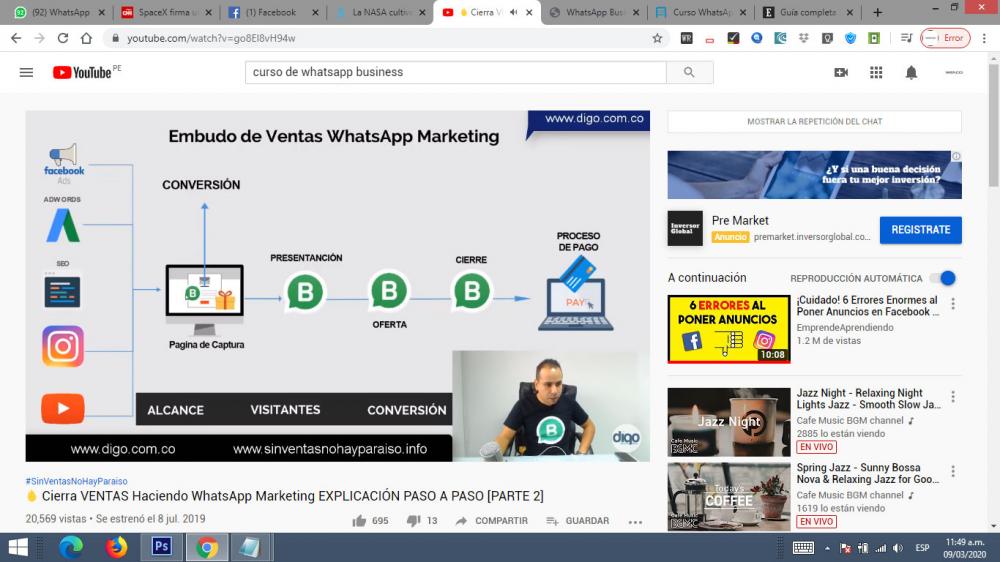Launch Photoshop from taskbar
Image resolution: width=1000 pixels, height=562 pixels.
(x=161, y=547)
